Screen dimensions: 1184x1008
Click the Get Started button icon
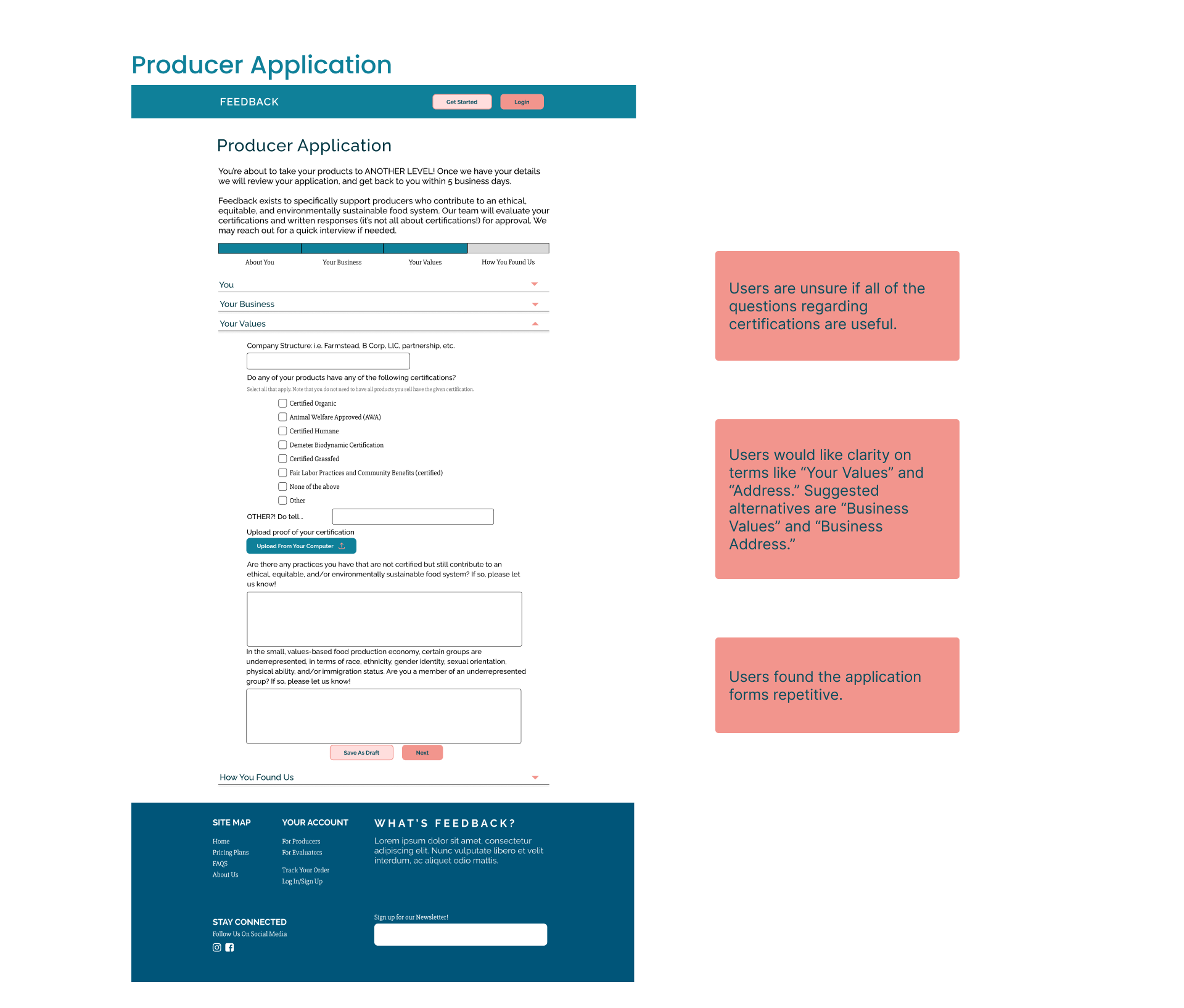(461, 101)
